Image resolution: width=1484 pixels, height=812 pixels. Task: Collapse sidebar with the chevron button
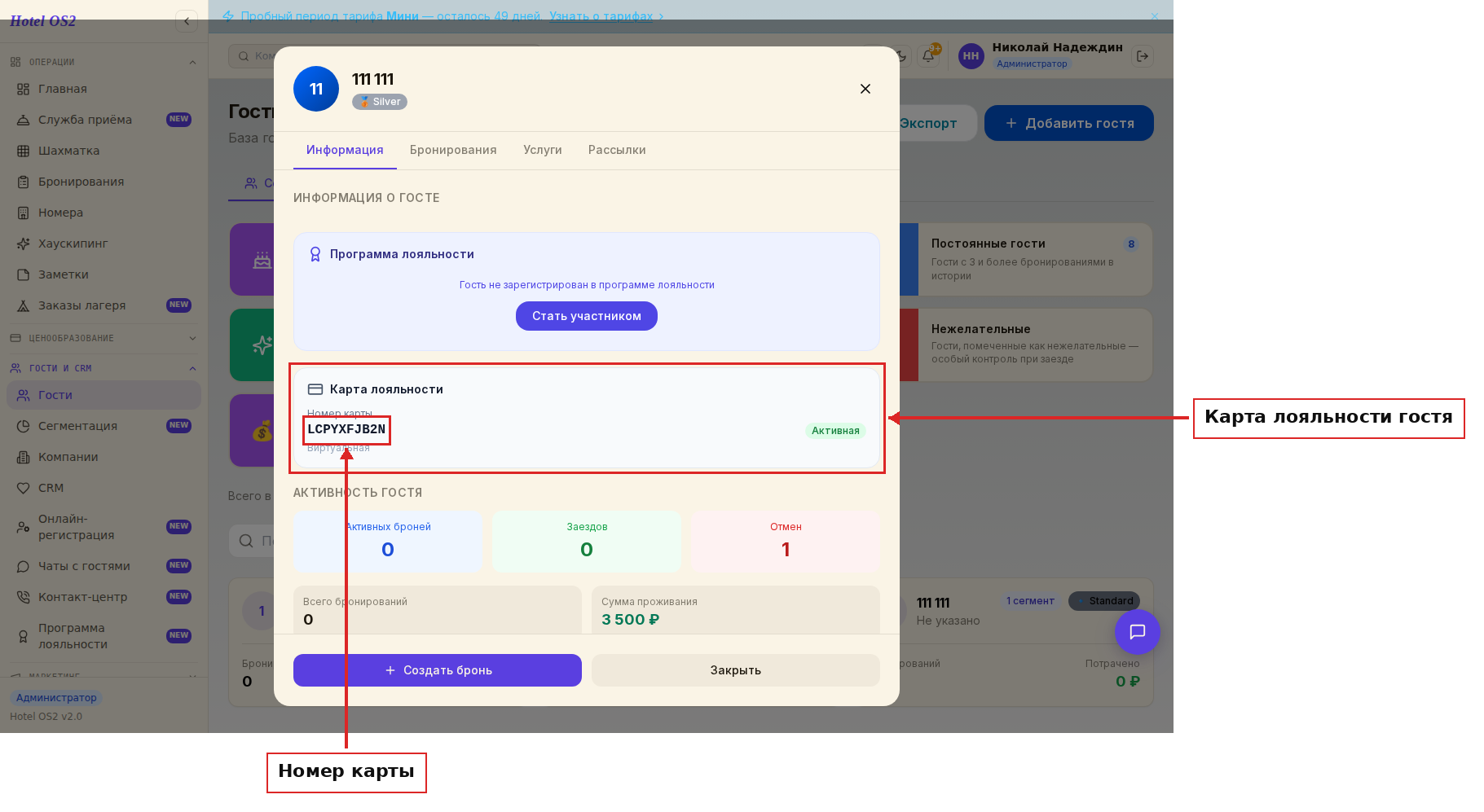[x=187, y=21]
